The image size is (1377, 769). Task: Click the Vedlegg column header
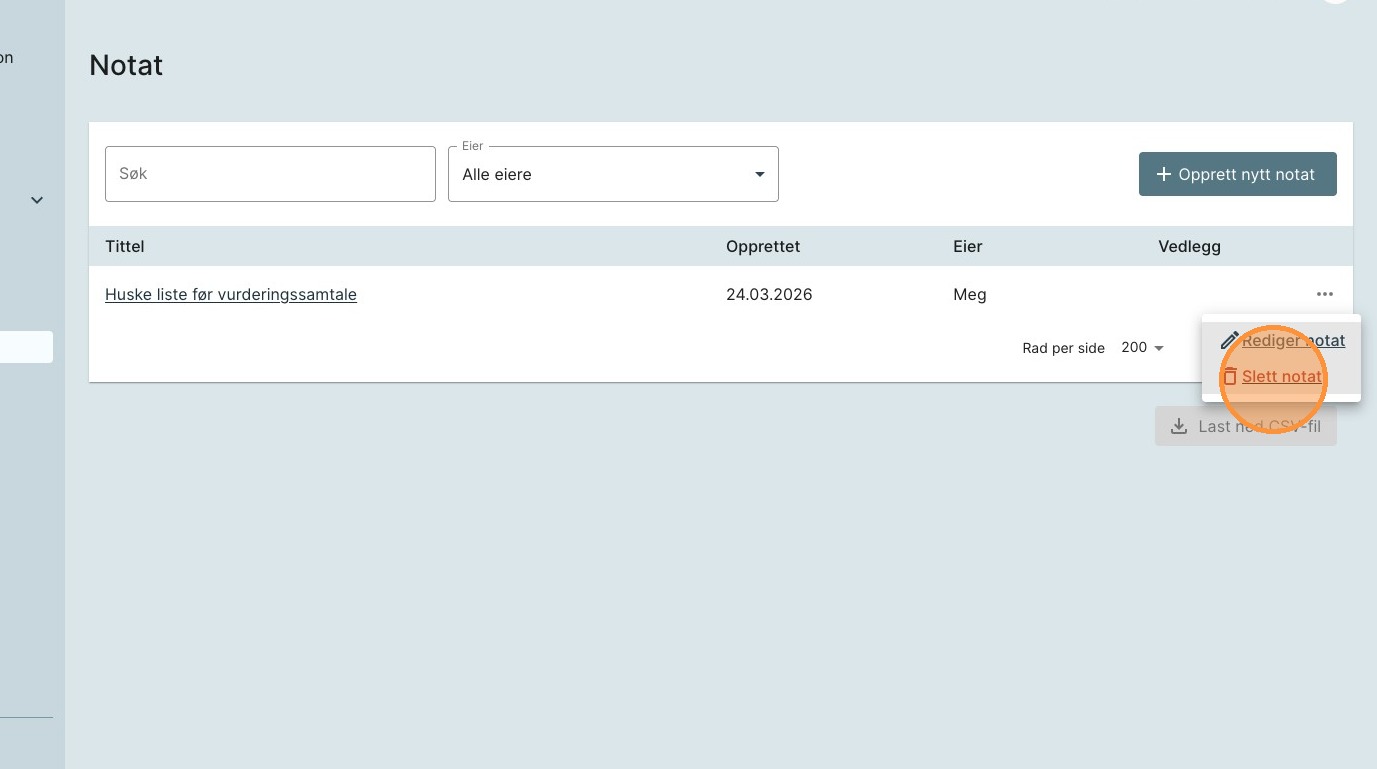[x=1189, y=246]
